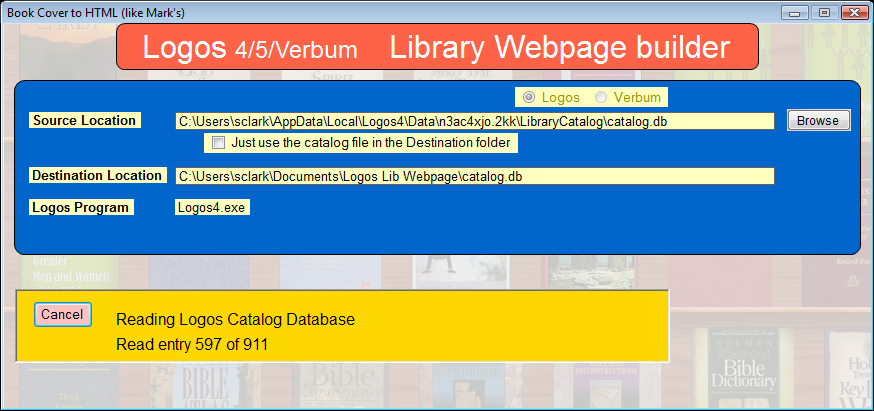Image resolution: width=874 pixels, height=411 pixels.
Task: Click the Library Webpage builder banner title
Action: point(560,48)
